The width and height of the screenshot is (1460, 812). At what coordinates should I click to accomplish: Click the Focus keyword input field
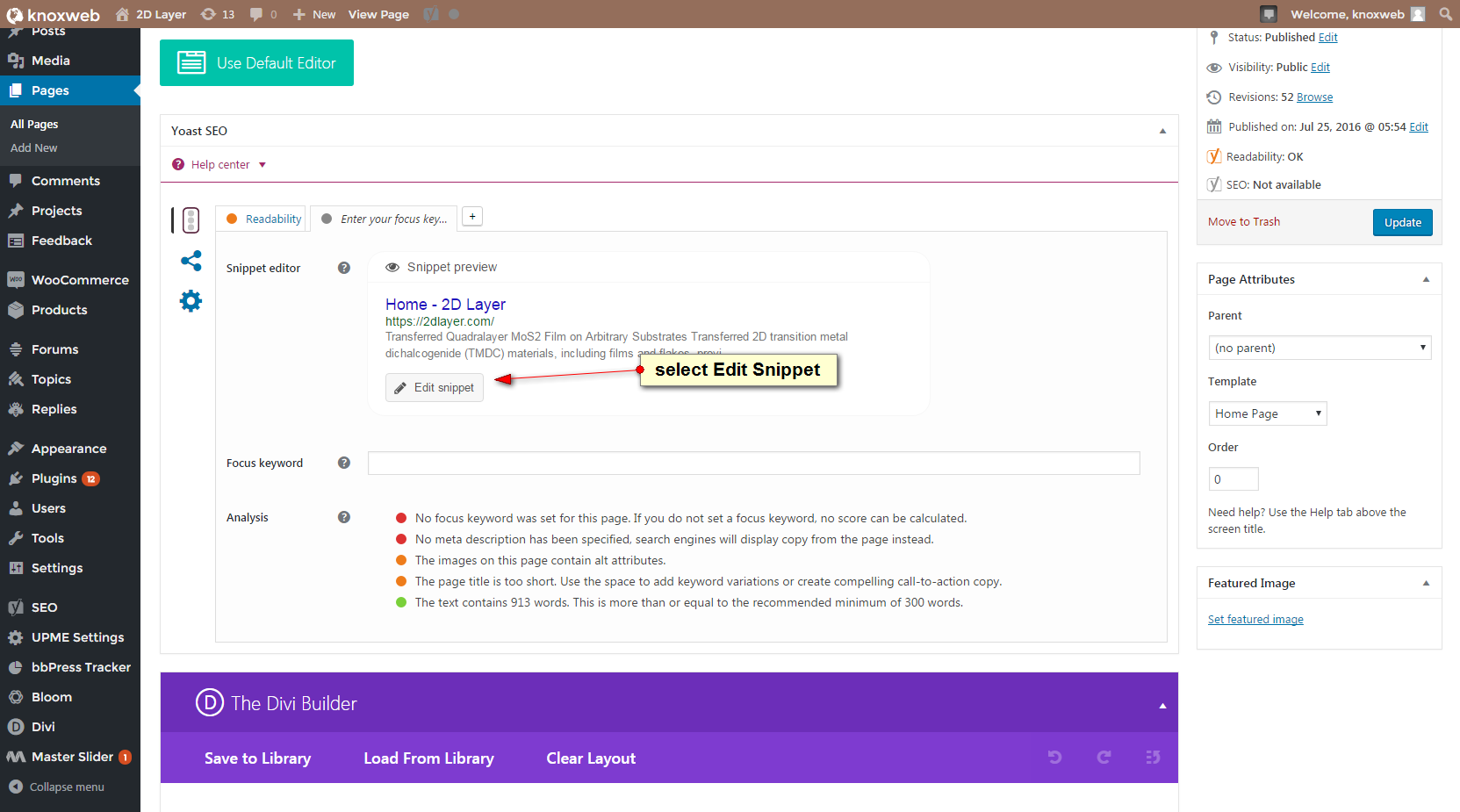coord(753,463)
